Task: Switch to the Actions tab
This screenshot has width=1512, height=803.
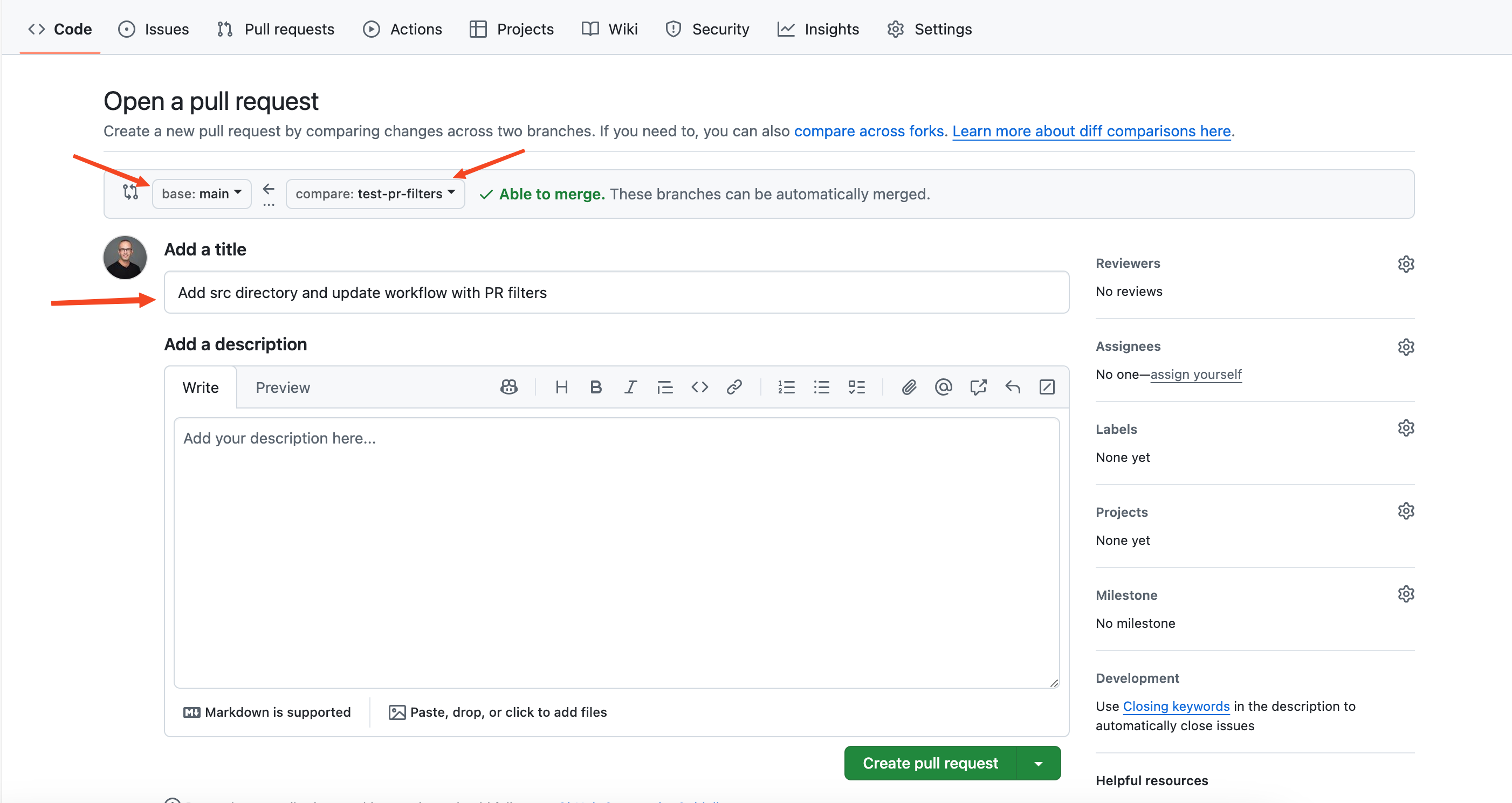Action: click(402, 29)
